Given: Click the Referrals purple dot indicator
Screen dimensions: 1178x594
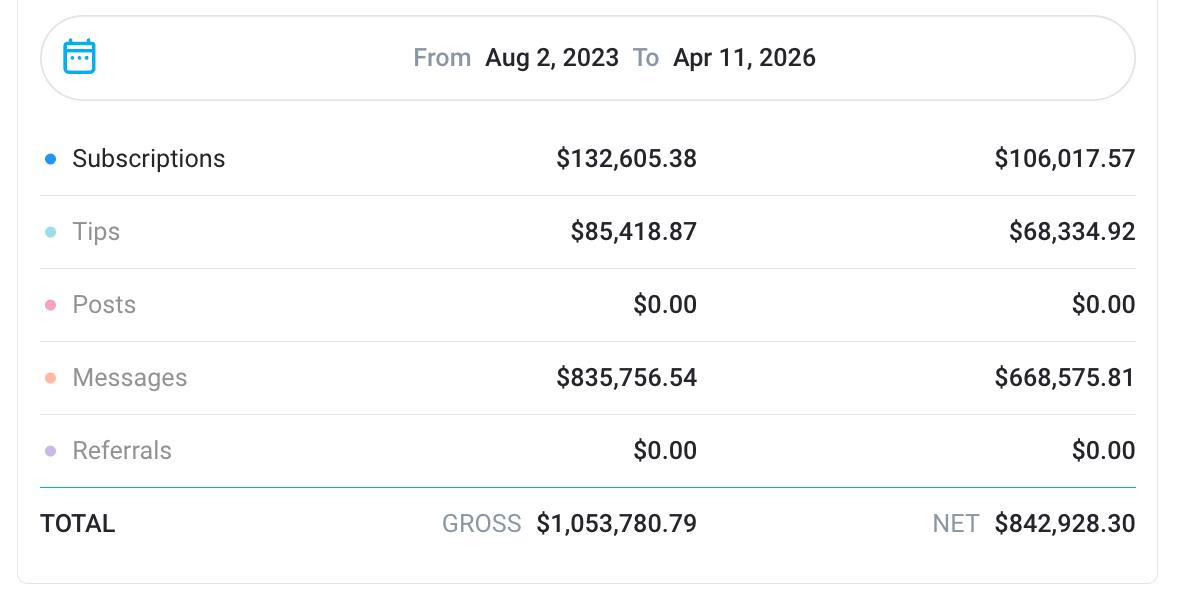Looking at the screenshot, I should pyautogui.click(x=50, y=451).
